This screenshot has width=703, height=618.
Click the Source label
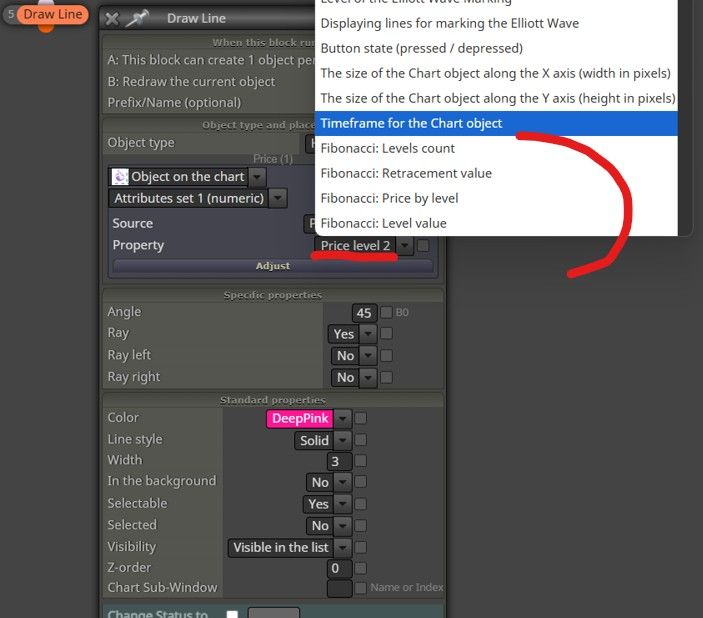click(x=132, y=223)
